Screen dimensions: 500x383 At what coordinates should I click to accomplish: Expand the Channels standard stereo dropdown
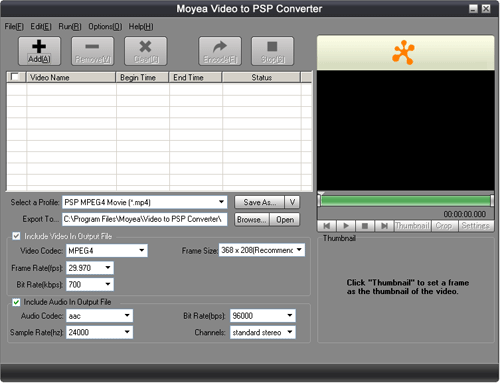[x=290, y=332]
